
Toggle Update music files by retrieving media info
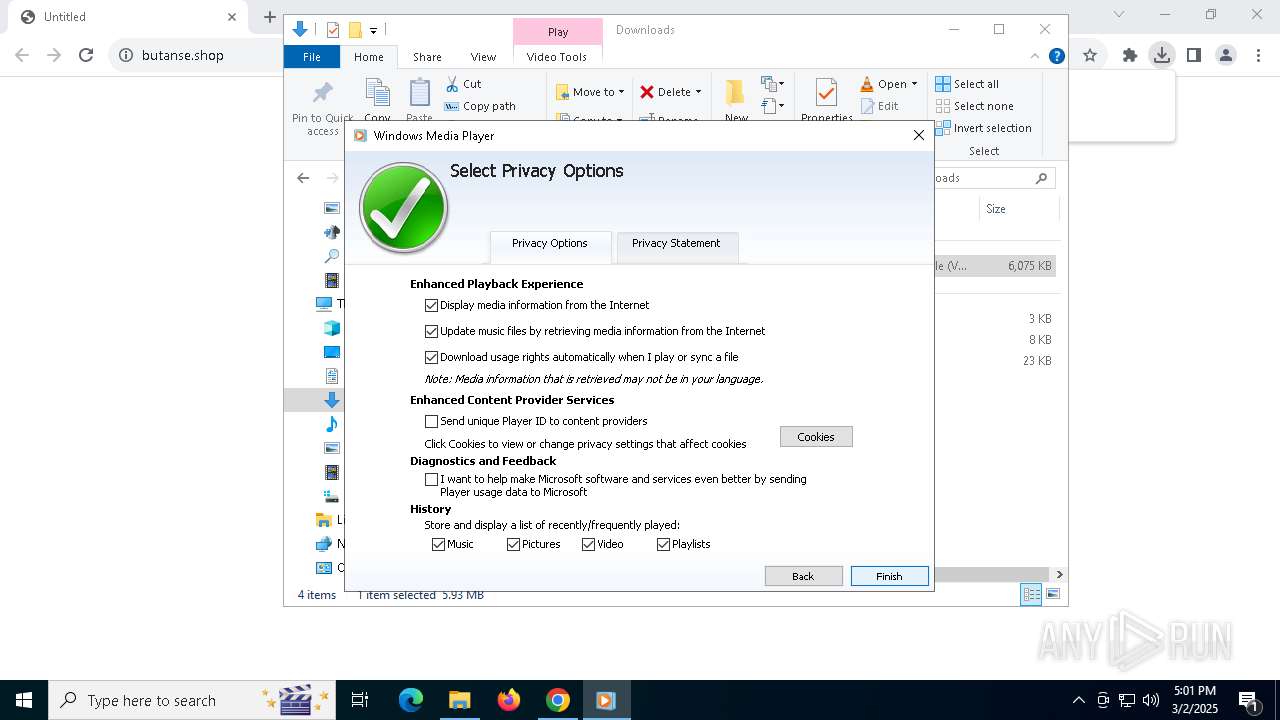pyautogui.click(x=432, y=331)
